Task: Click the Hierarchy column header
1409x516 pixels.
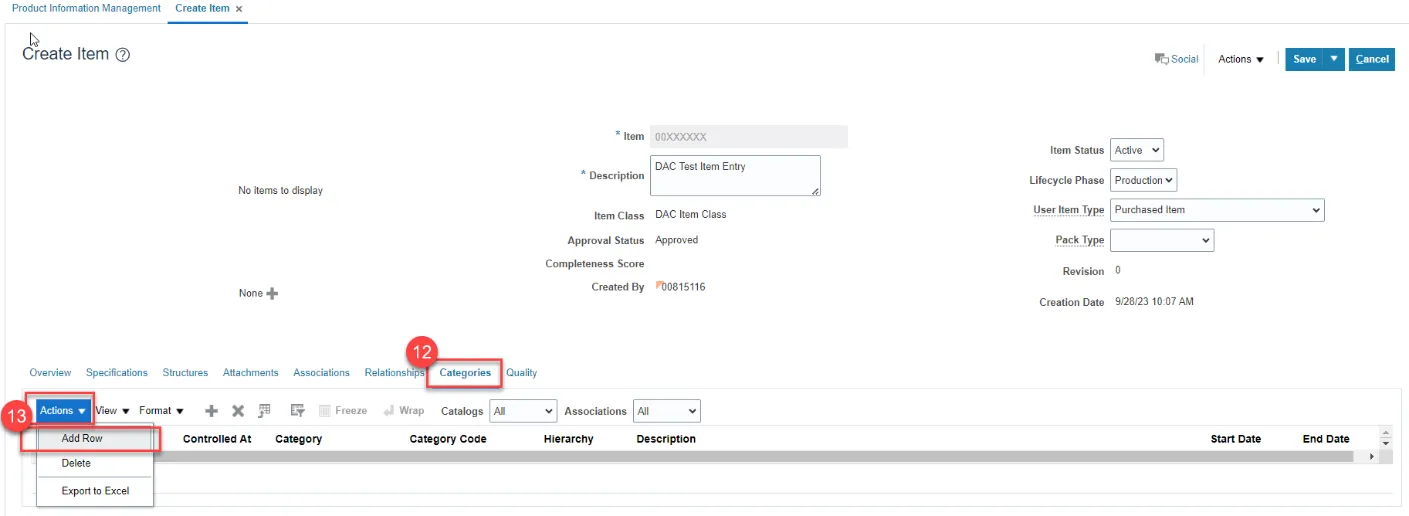Action: (x=568, y=439)
